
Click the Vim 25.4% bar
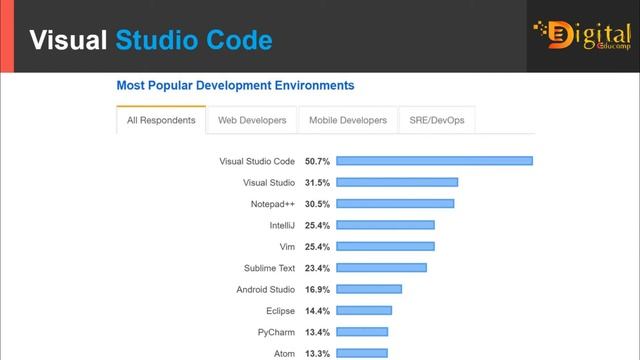pyautogui.click(x=385, y=246)
